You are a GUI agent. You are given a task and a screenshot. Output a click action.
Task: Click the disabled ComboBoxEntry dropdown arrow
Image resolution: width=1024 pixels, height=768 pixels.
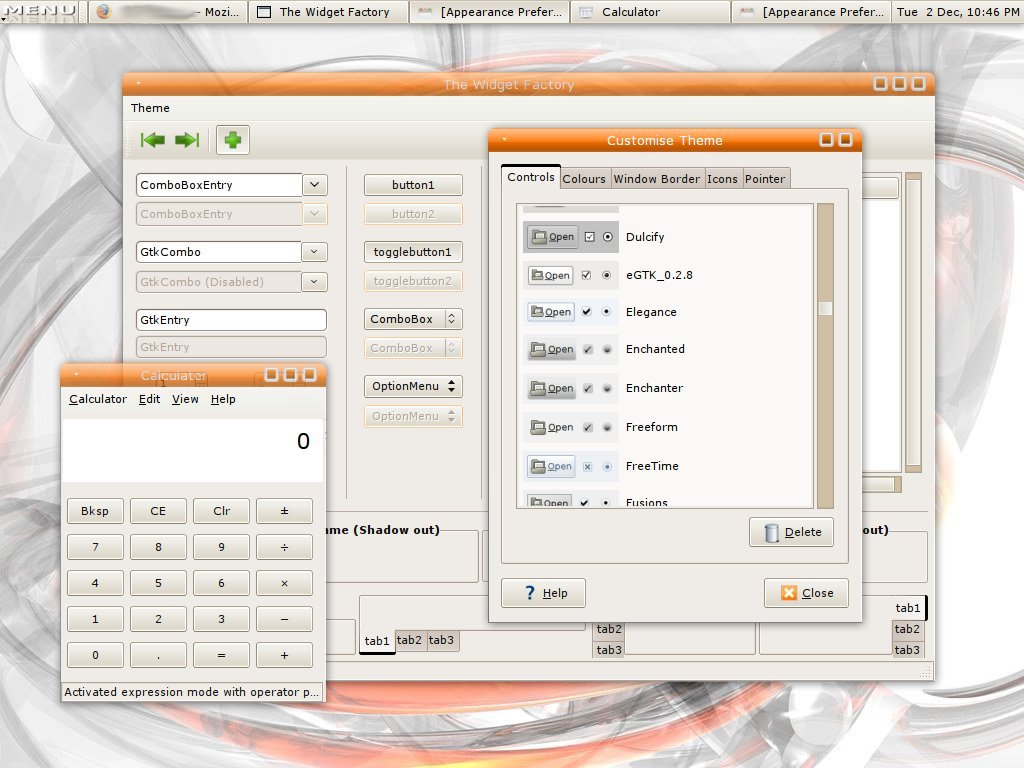coord(314,214)
